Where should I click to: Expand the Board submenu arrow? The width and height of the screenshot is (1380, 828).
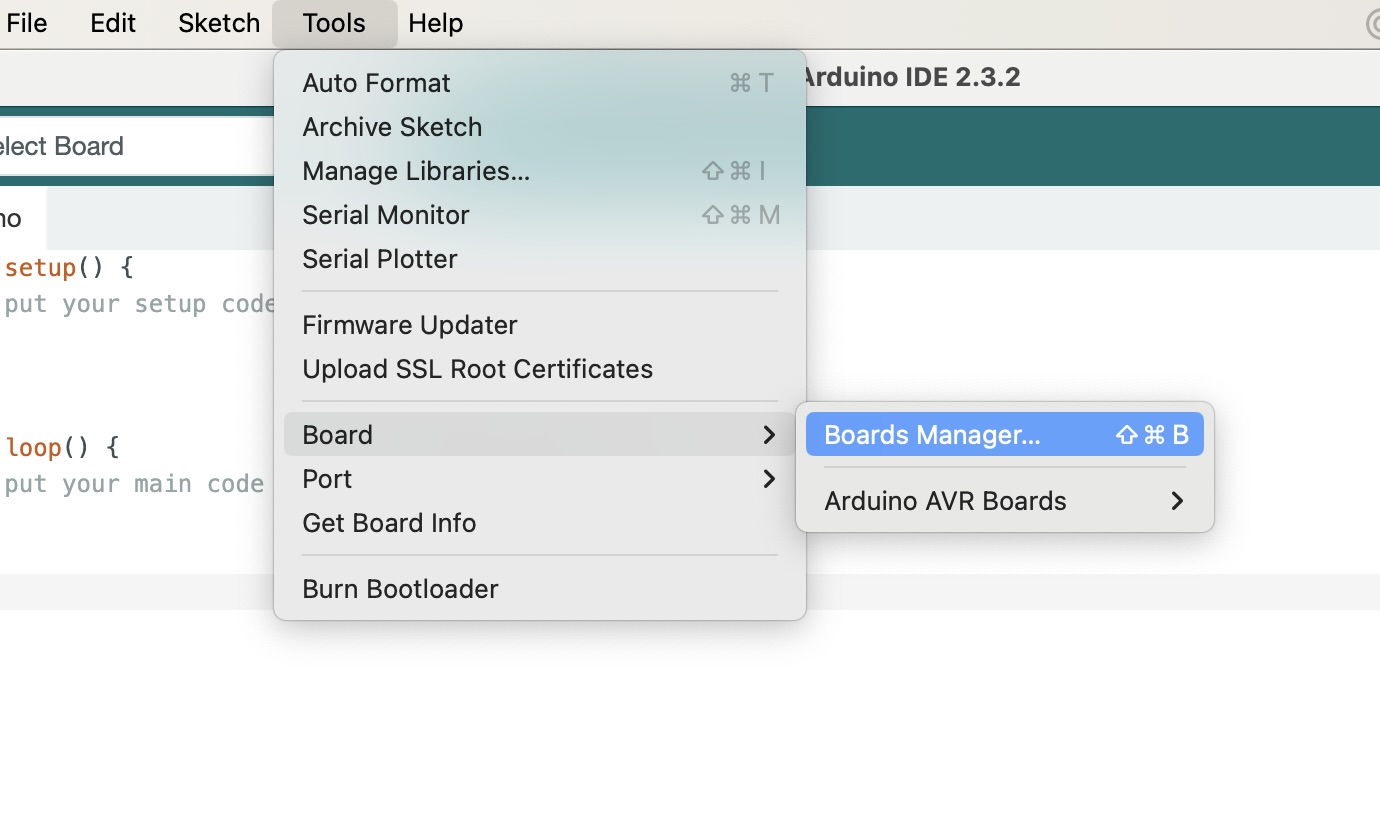(768, 435)
